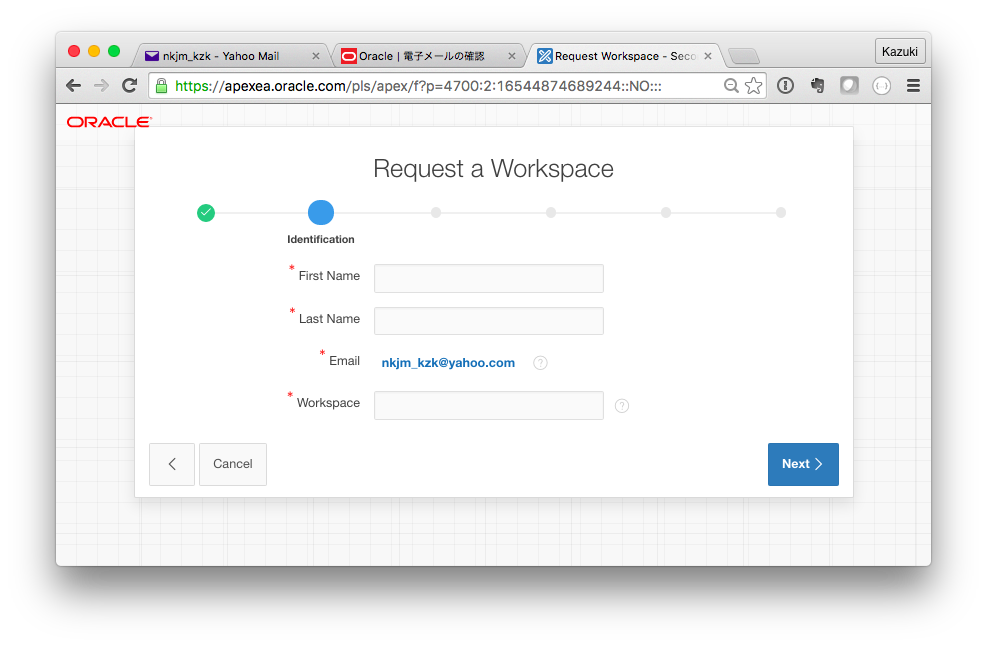Close the Yahoo Mail tab
This screenshot has width=987, height=646.
pyautogui.click(x=316, y=56)
